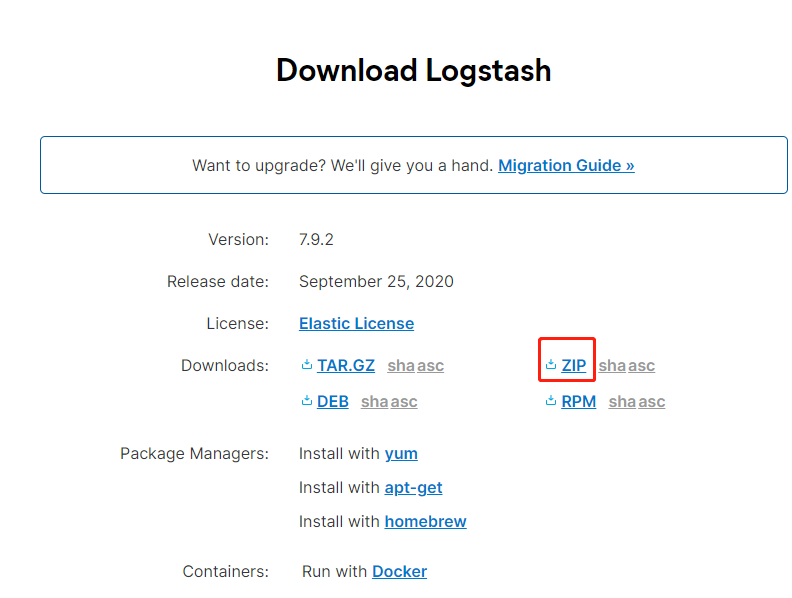Screen dimensions: 792x598
Task: Open the sha link for DEB
Action: point(375,402)
